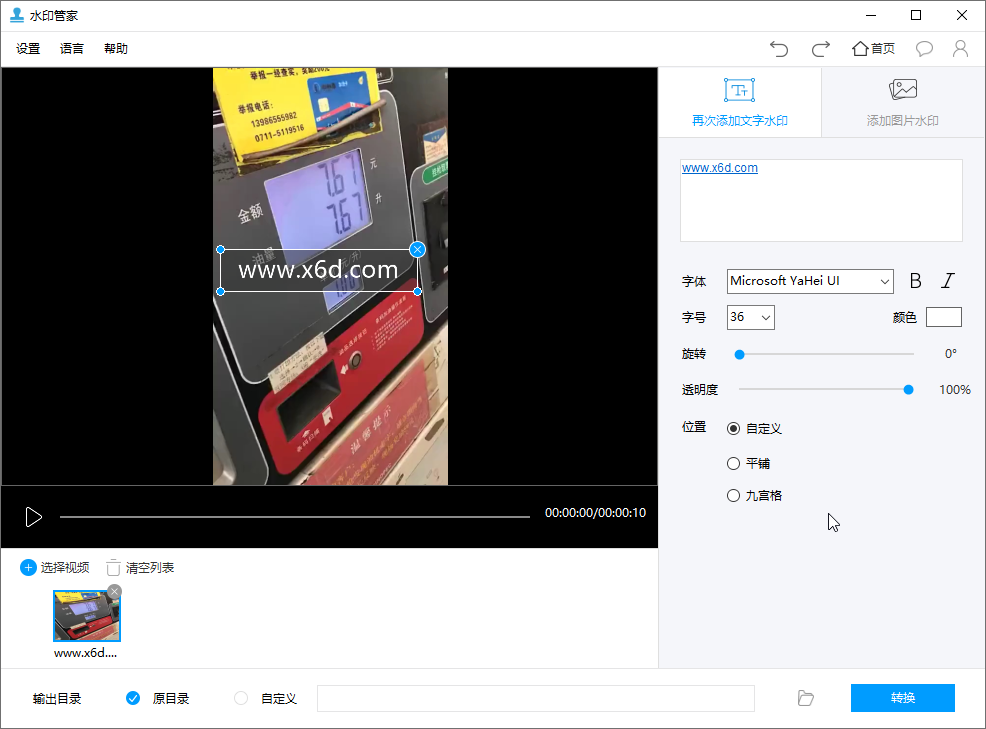Open the feedback chat bubble icon

[924, 48]
